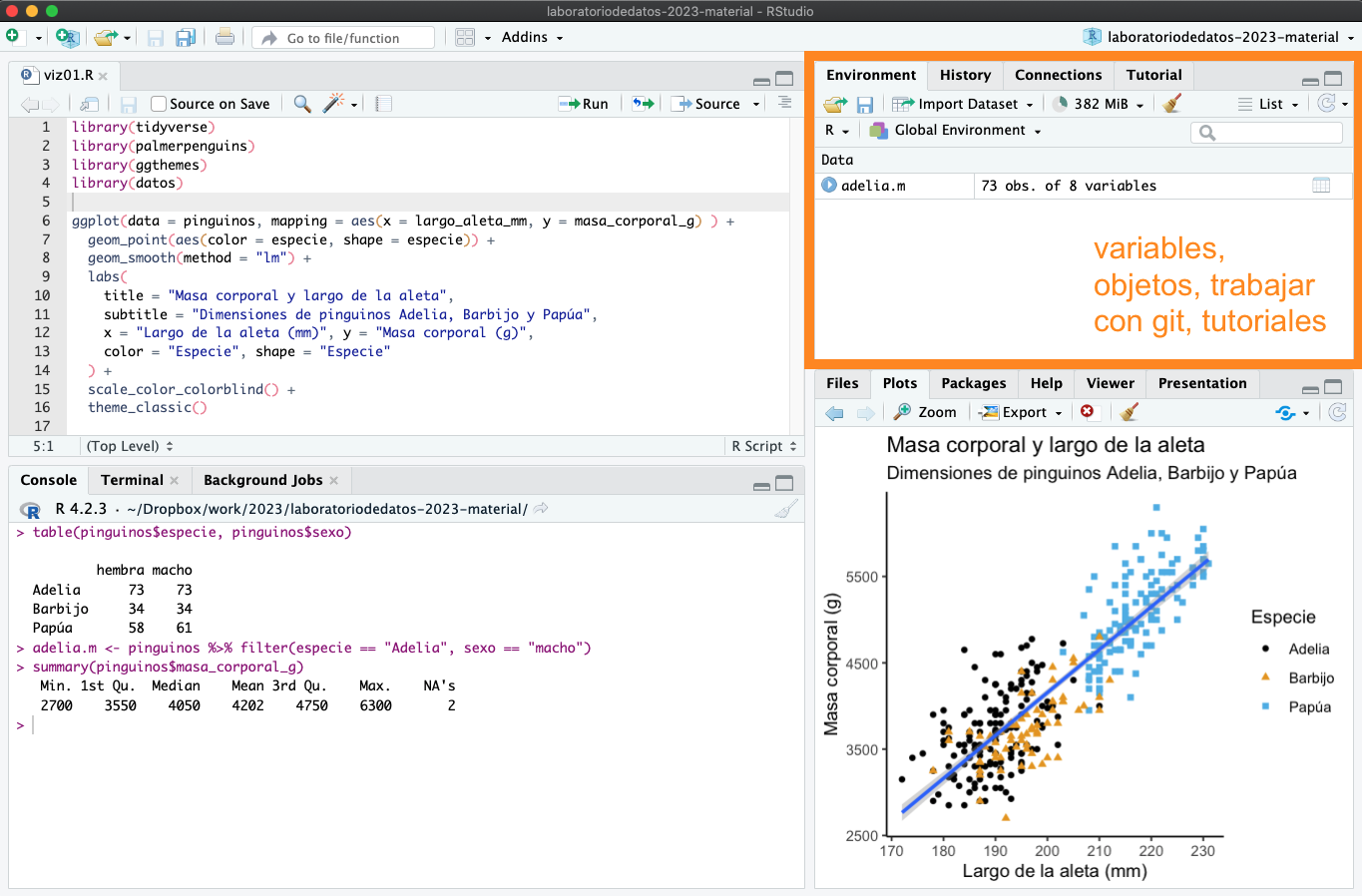Screen dimensions: 1362x896
Task: Click the Run button in editor
Action: coord(585,104)
